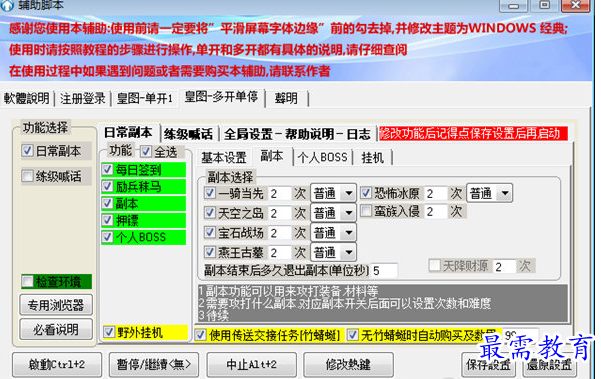Toggle the 野外挂机 checkbox

(109, 331)
